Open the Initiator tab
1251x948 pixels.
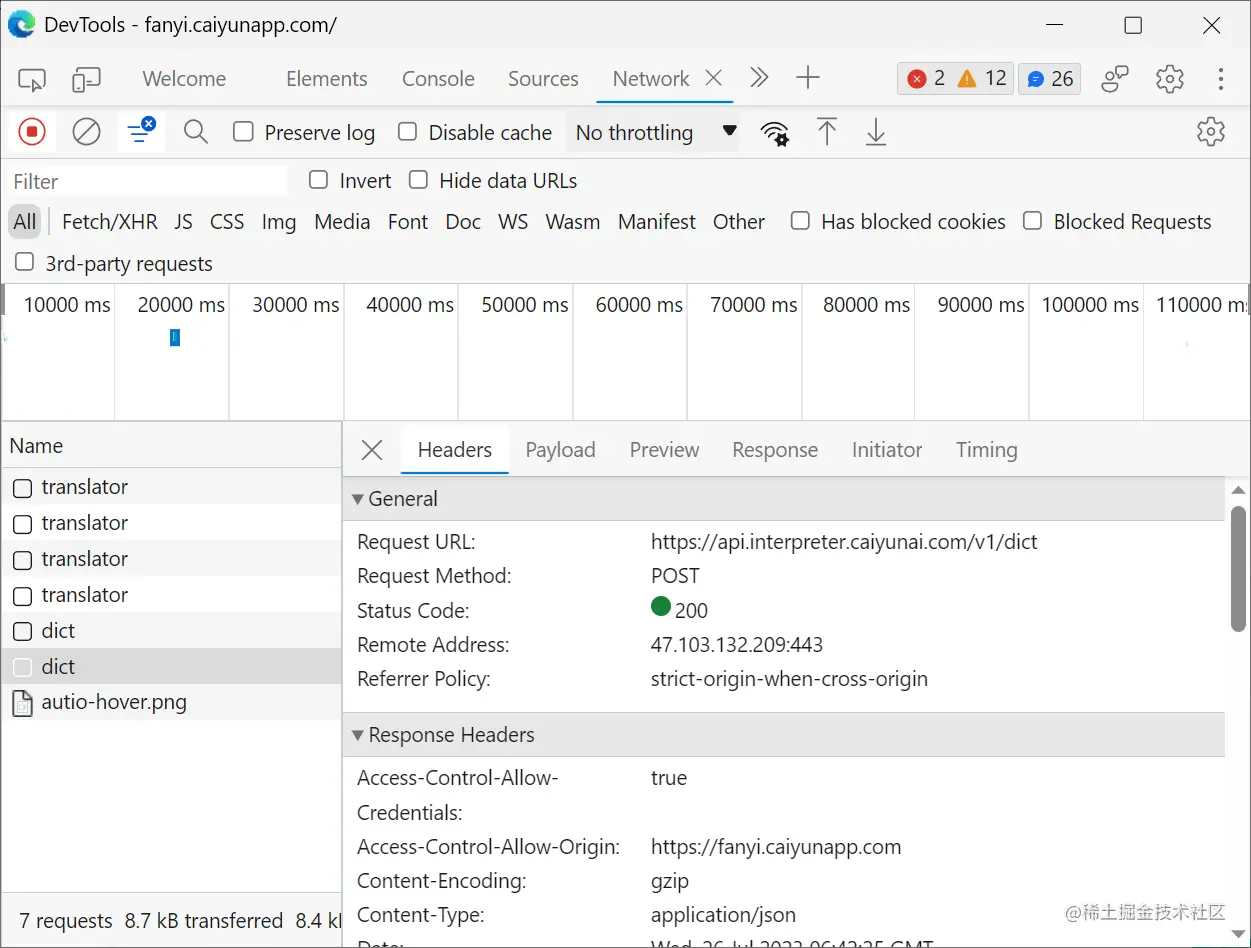[x=887, y=450]
